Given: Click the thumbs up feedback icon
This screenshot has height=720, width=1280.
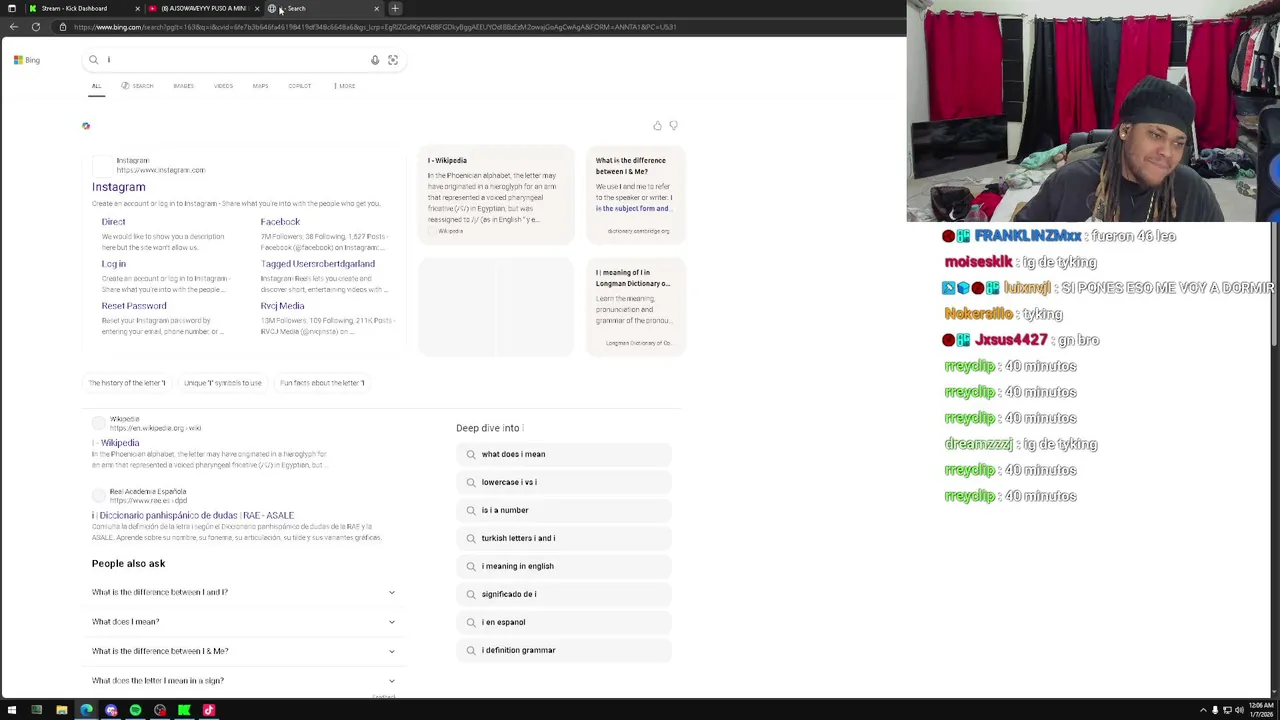Looking at the screenshot, I should coord(657,126).
